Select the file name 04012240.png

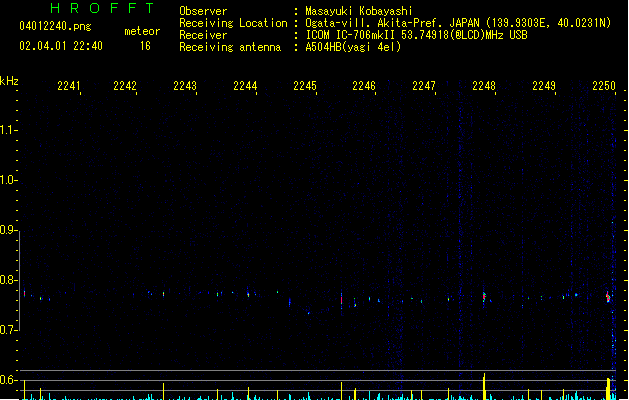[x=55, y=26]
